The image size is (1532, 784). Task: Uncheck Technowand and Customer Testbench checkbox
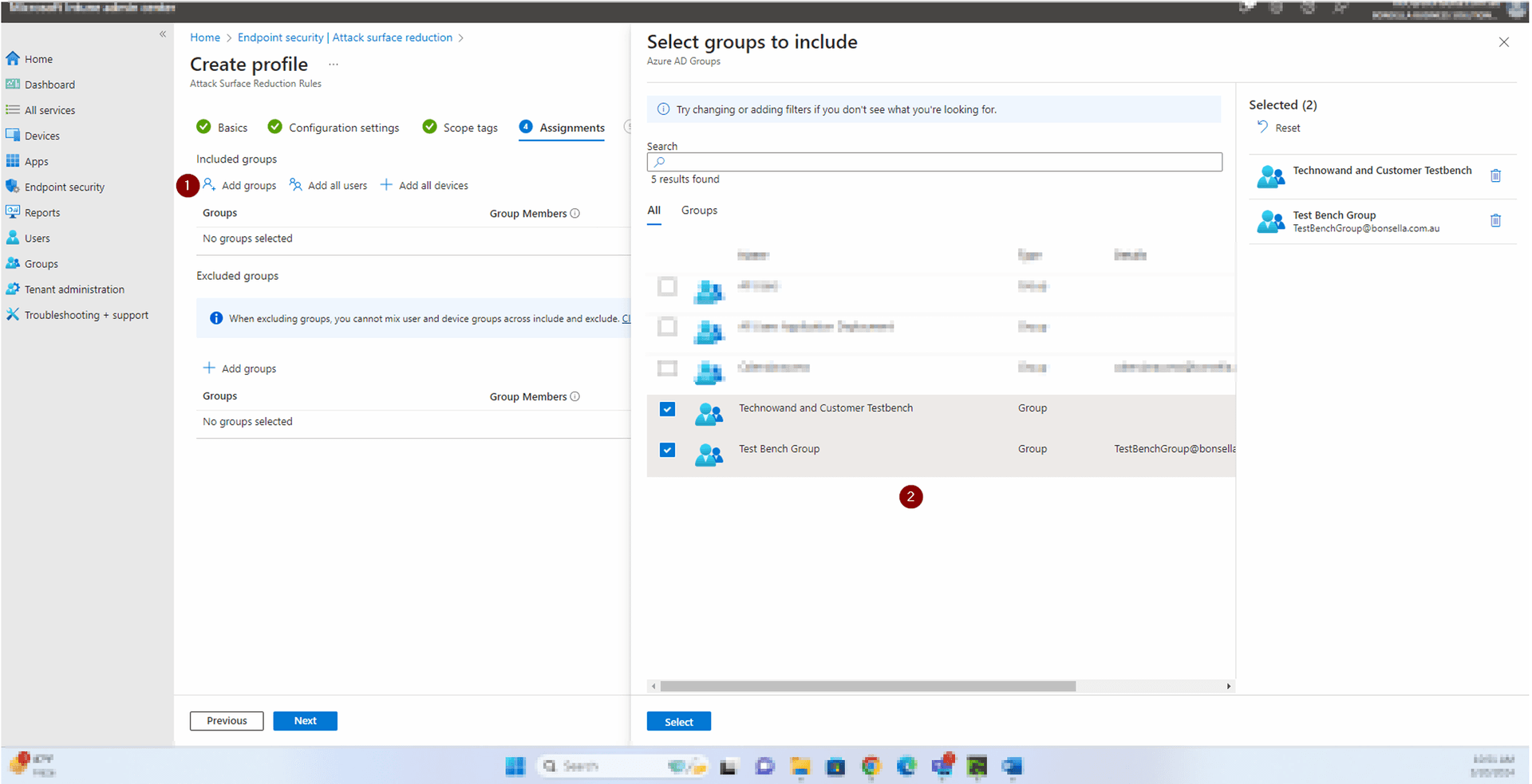[x=667, y=409]
